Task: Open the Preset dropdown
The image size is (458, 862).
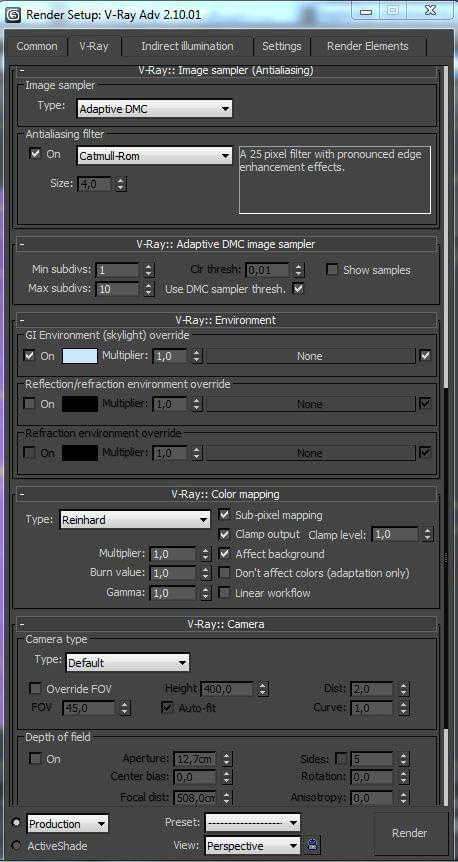Action: coord(252,822)
